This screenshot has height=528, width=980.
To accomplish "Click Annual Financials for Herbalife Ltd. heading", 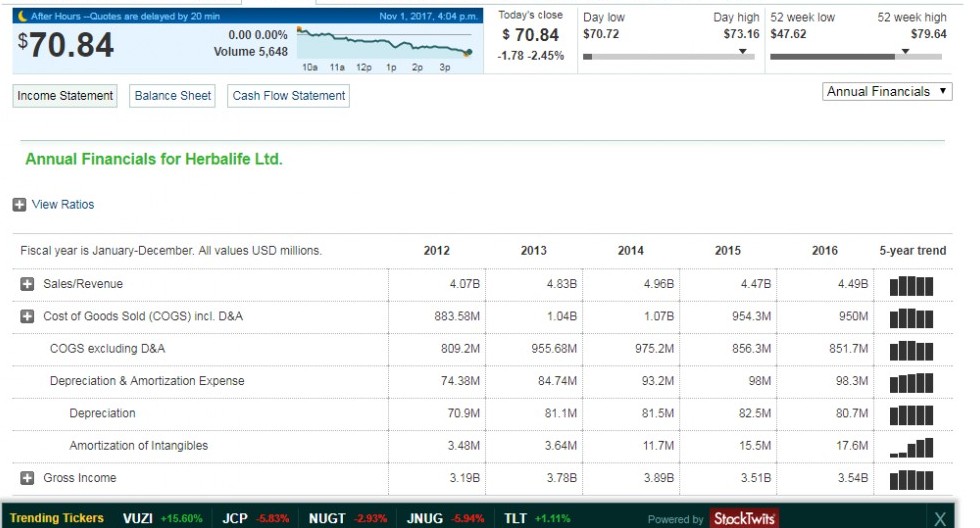I will 154,159.
